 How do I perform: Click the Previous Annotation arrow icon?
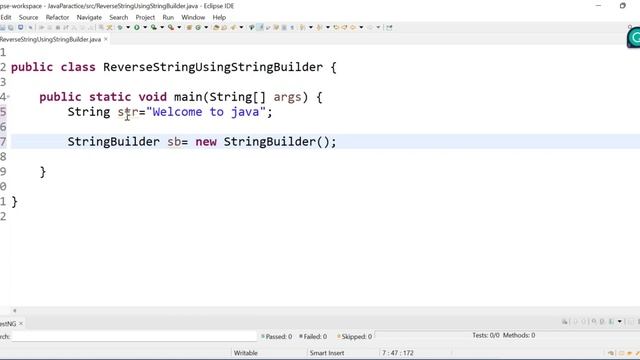click(x=319, y=27)
